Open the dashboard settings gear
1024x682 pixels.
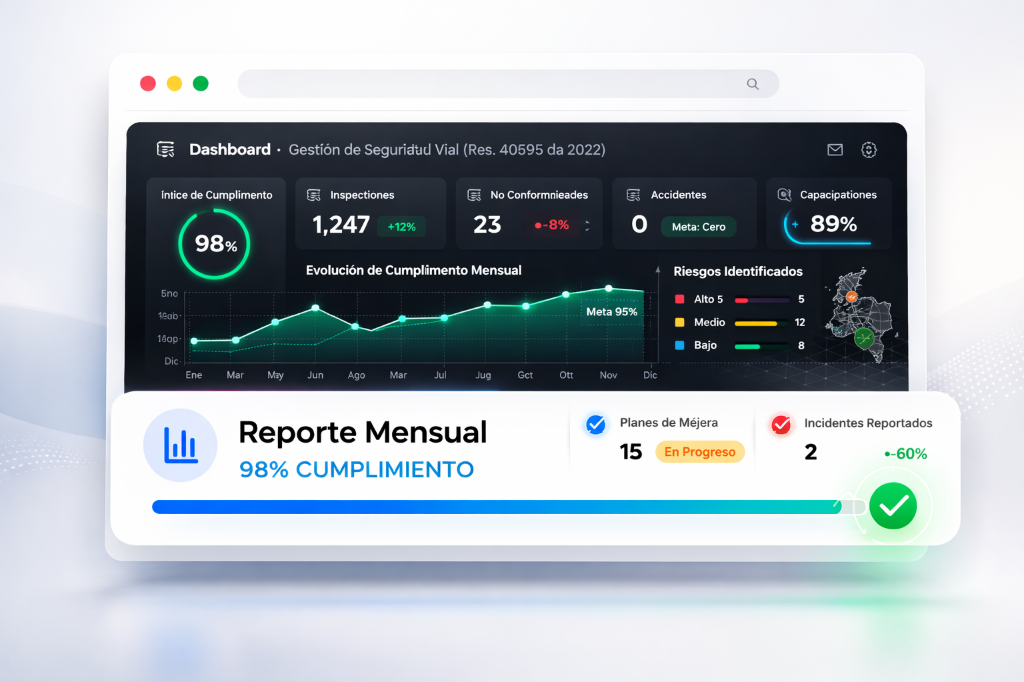click(869, 150)
